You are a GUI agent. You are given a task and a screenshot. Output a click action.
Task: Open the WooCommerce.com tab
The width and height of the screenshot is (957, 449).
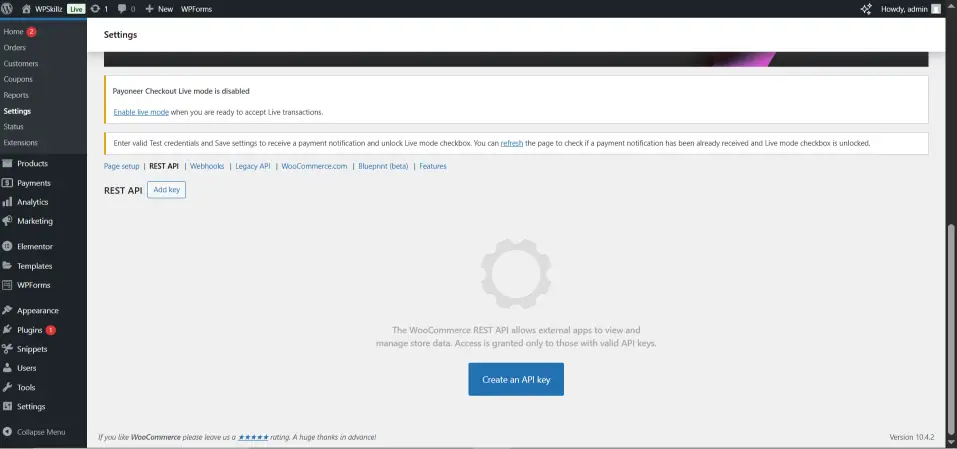coord(314,166)
